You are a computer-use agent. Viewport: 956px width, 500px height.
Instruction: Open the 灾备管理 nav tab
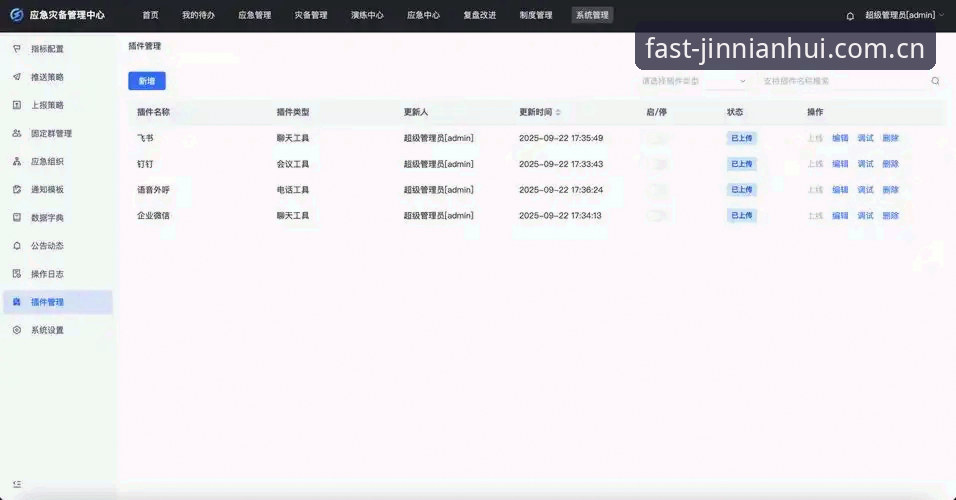tap(311, 15)
